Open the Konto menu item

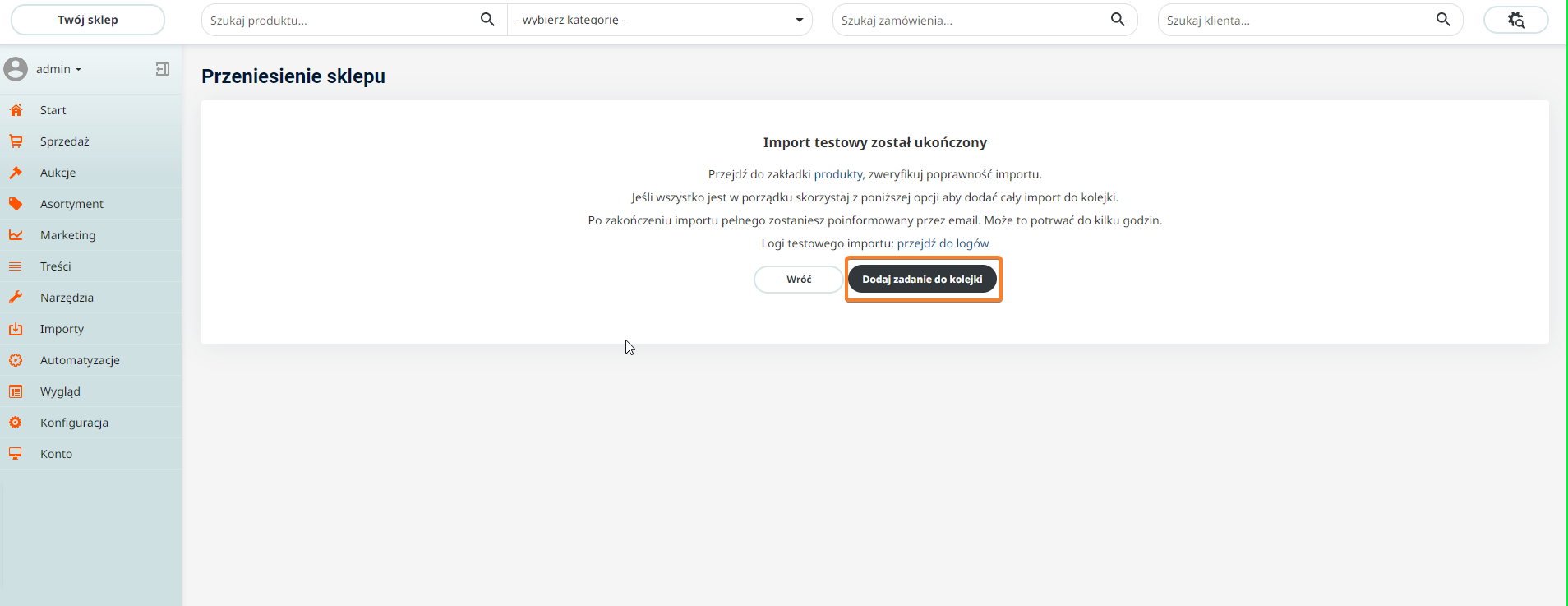pos(90,454)
